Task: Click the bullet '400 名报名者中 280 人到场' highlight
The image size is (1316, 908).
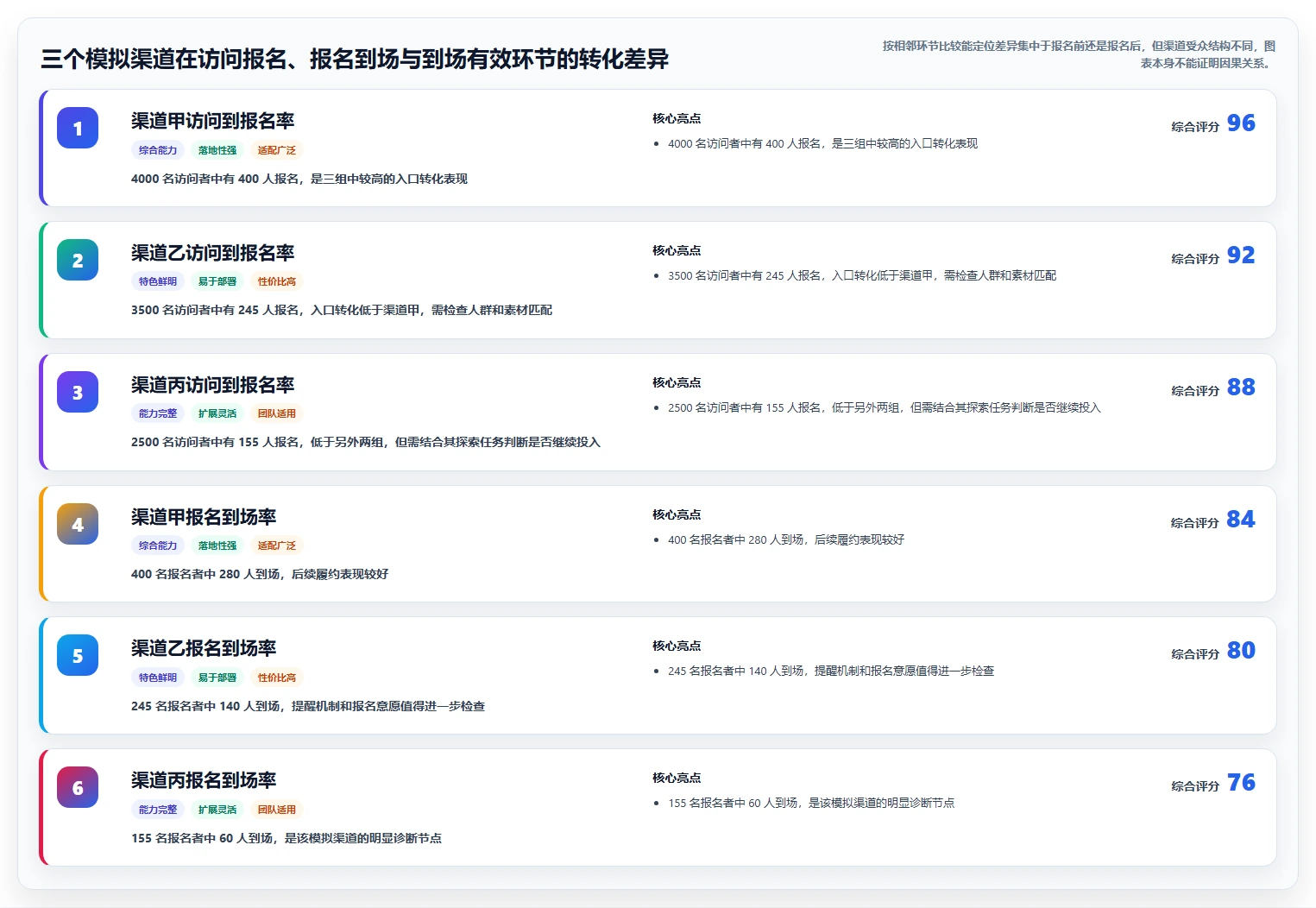Action: coord(786,540)
